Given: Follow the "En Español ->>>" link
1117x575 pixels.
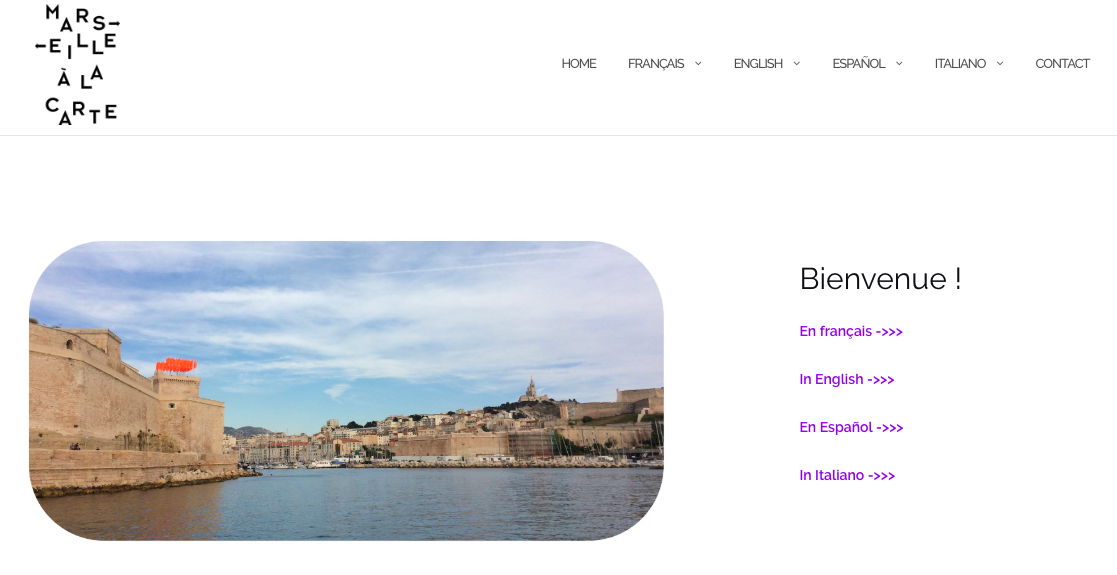Looking at the screenshot, I should [x=851, y=428].
